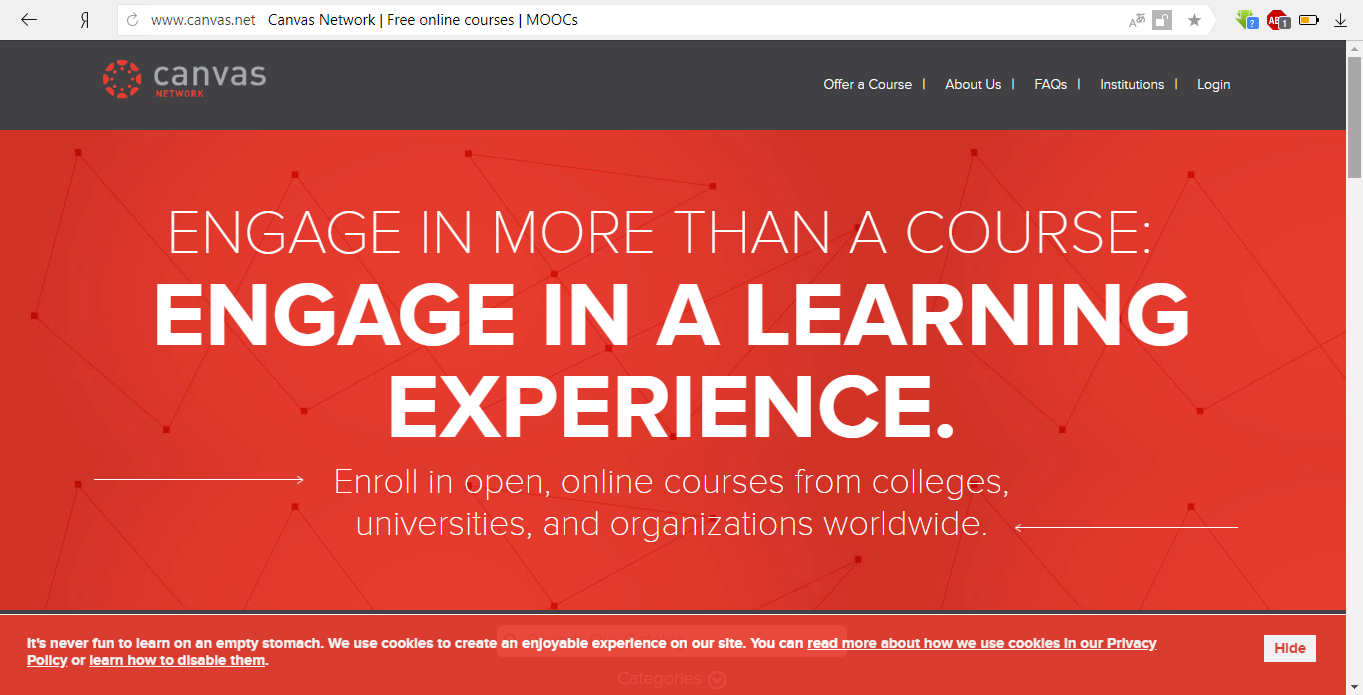Screen dimensions: 1363x695
Task: Expand the Categories dropdown
Action: click(x=671, y=679)
